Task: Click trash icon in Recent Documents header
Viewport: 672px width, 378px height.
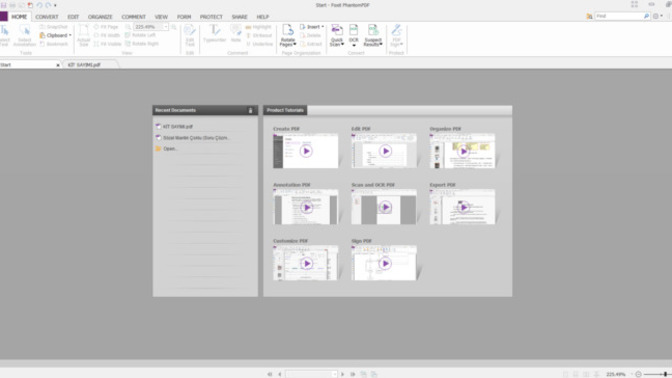Action: [x=251, y=111]
